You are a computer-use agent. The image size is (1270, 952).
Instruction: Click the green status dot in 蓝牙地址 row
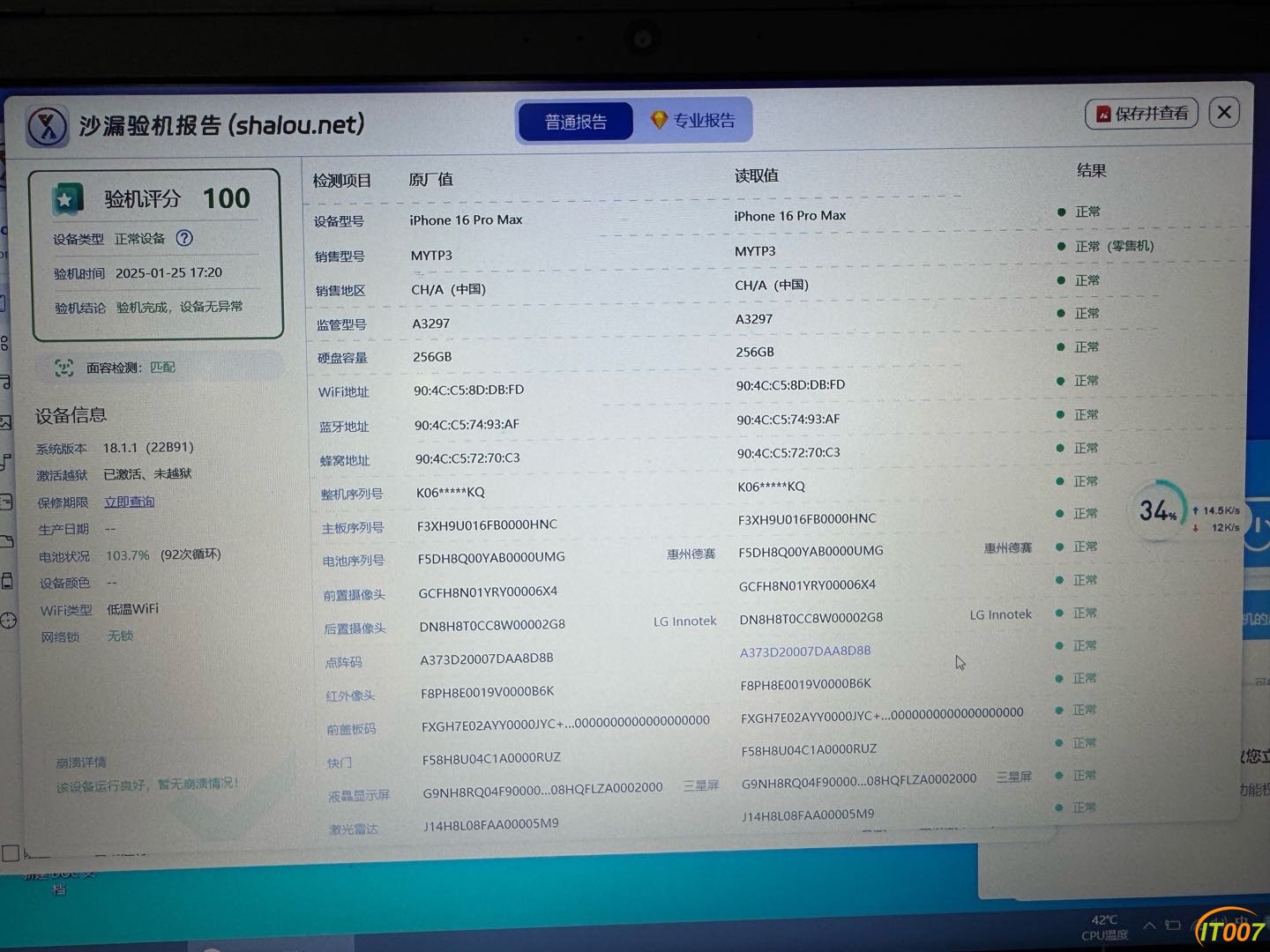click(x=1060, y=414)
